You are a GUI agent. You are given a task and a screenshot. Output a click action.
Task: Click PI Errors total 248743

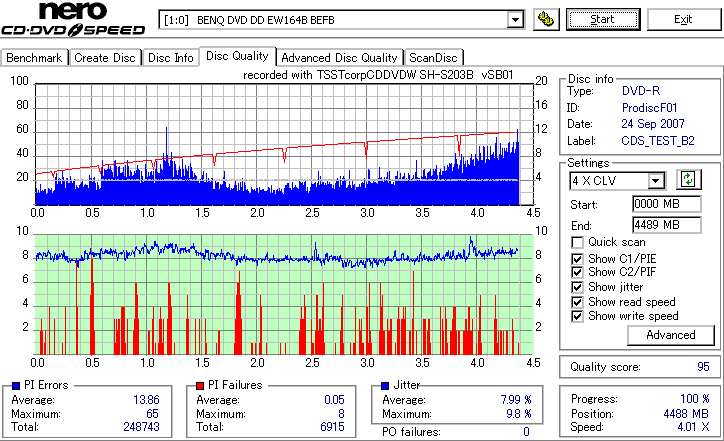[x=141, y=427]
